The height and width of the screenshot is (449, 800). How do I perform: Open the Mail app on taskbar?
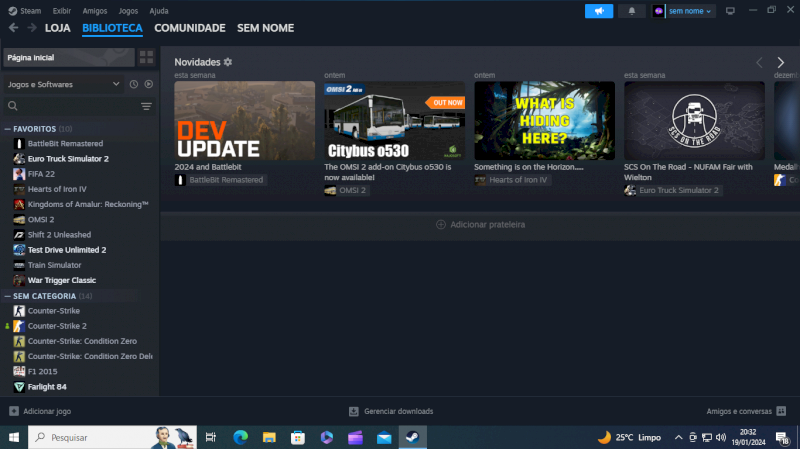(384, 437)
